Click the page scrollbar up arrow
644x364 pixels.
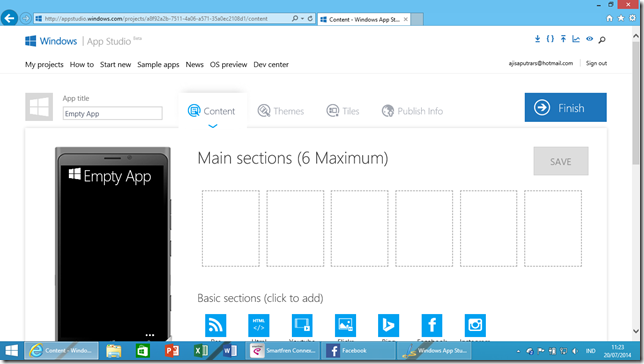pos(635,36)
